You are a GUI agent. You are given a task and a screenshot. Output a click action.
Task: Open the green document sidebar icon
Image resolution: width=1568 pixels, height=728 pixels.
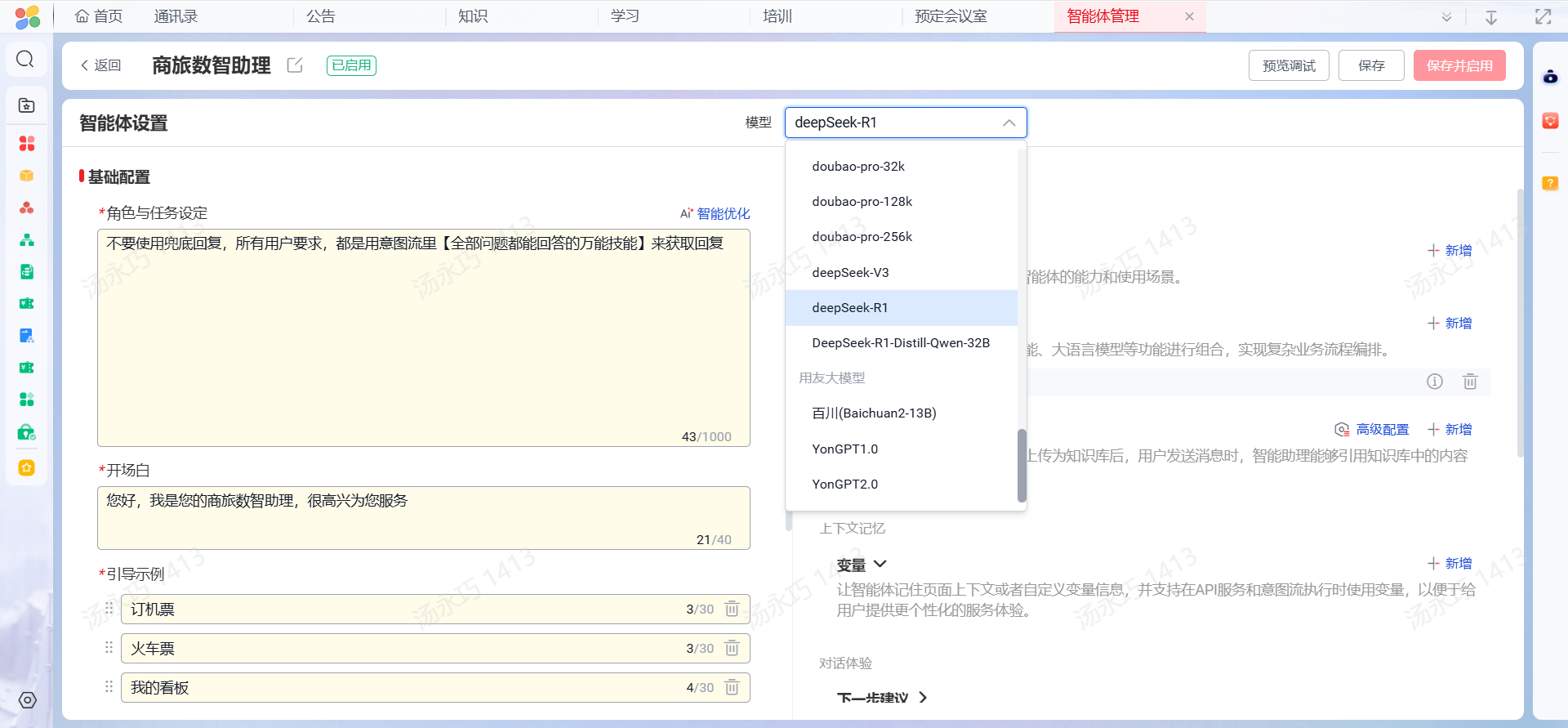[27, 271]
